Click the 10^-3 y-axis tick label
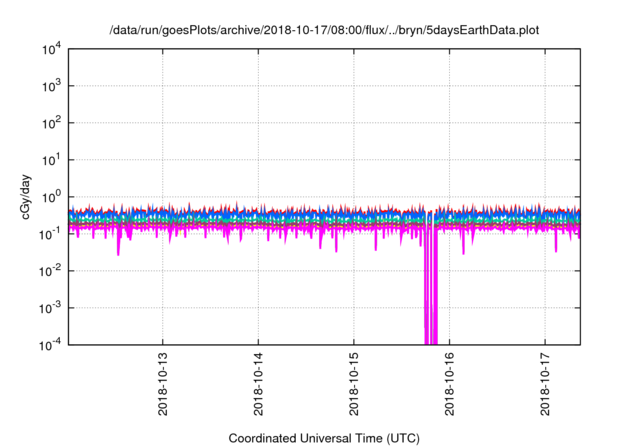 50,308
